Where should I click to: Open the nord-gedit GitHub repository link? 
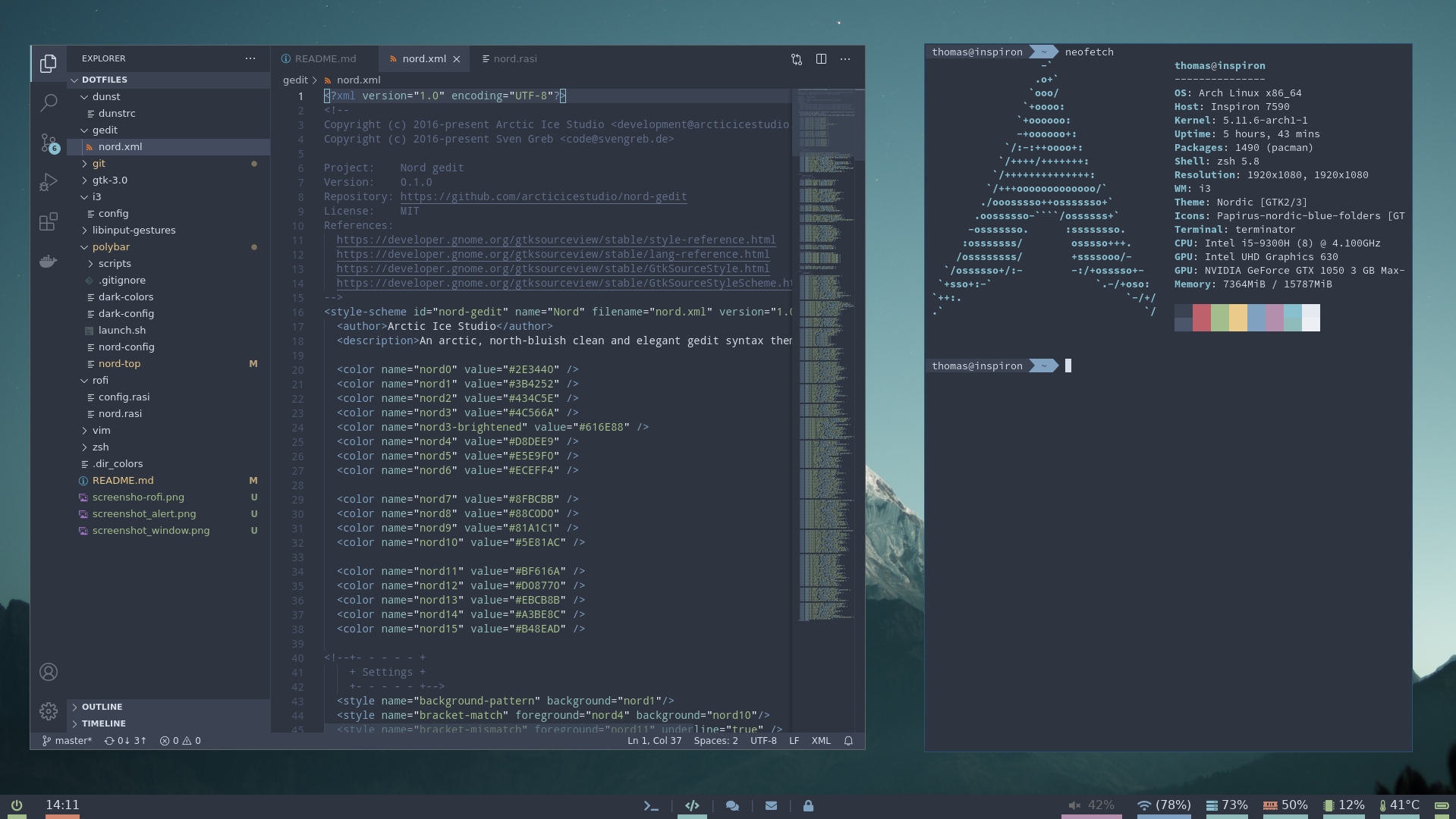(x=543, y=197)
